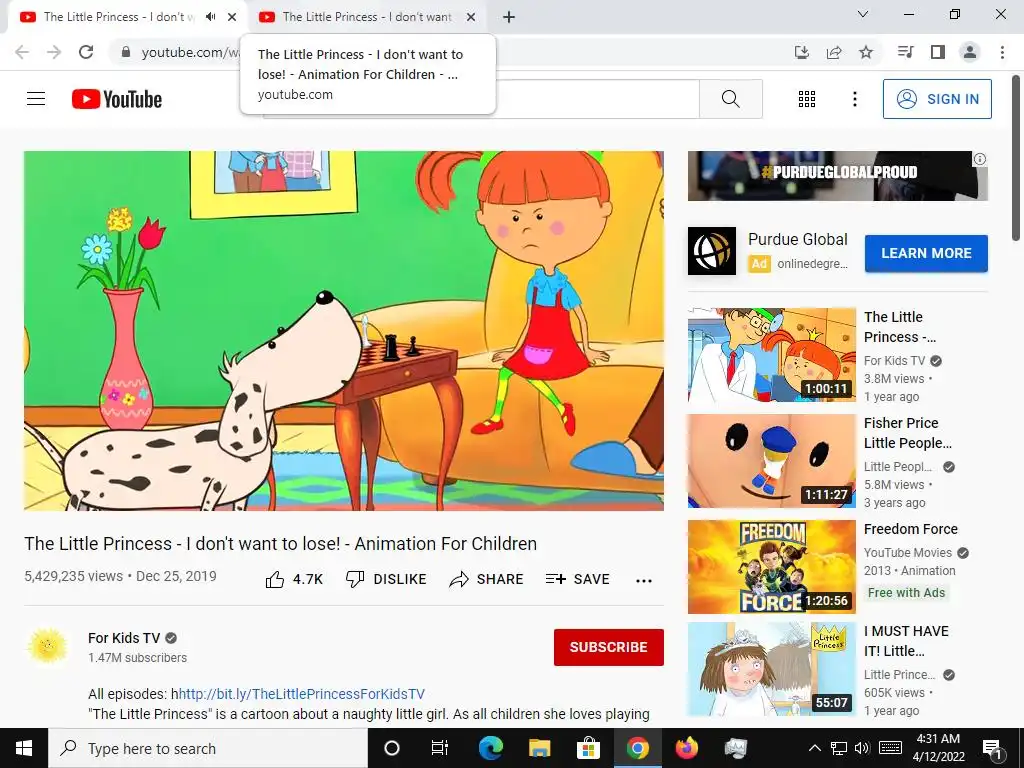Switch to the first muted-audio browser tab
This screenshot has height=768, width=1024.
click(x=119, y=17)
